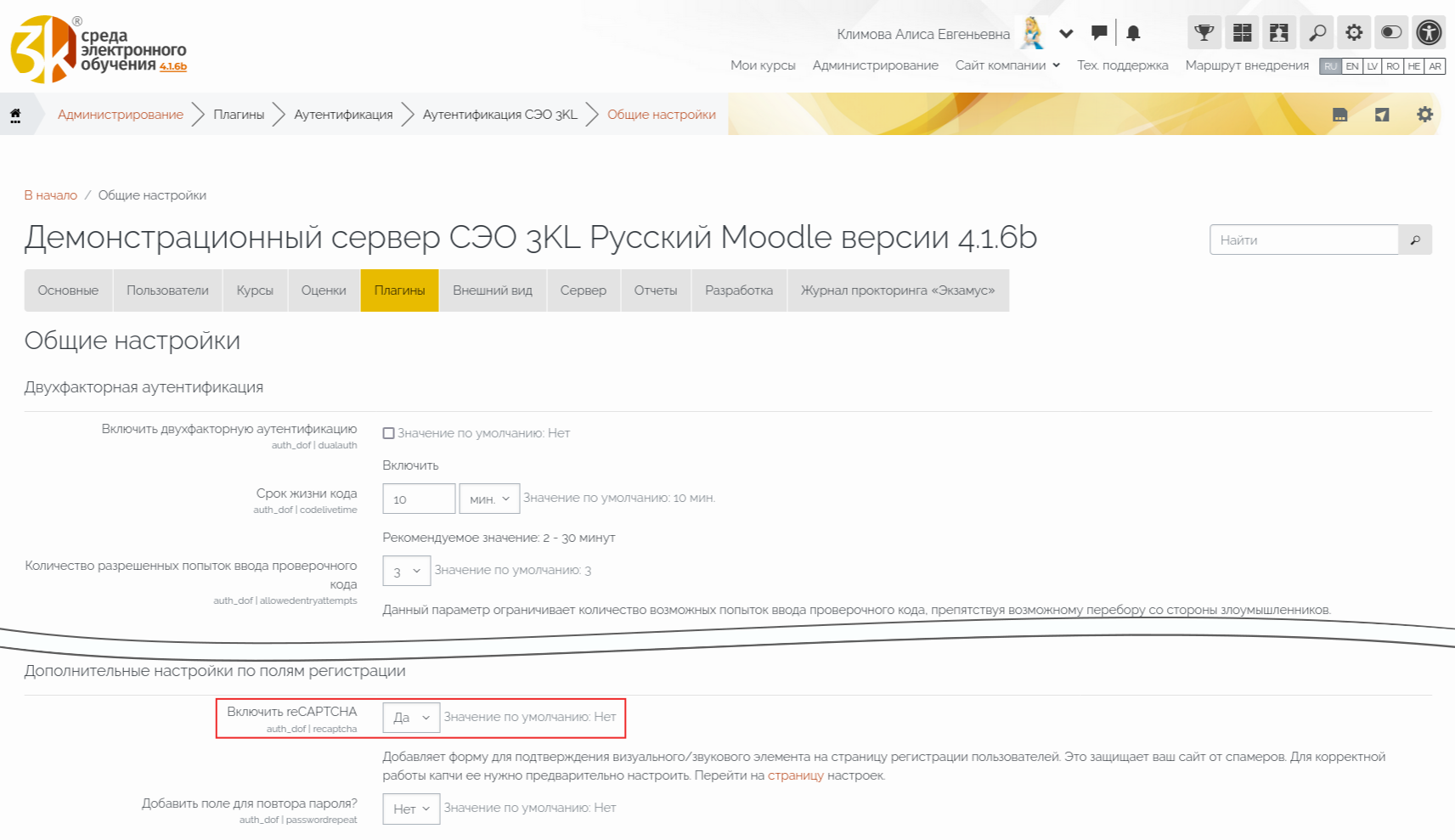Image resolution: width=1455 pixels, height=840 pixels.
Task: Open Мои курсы menu item
Action: click(x=763, y=65)
